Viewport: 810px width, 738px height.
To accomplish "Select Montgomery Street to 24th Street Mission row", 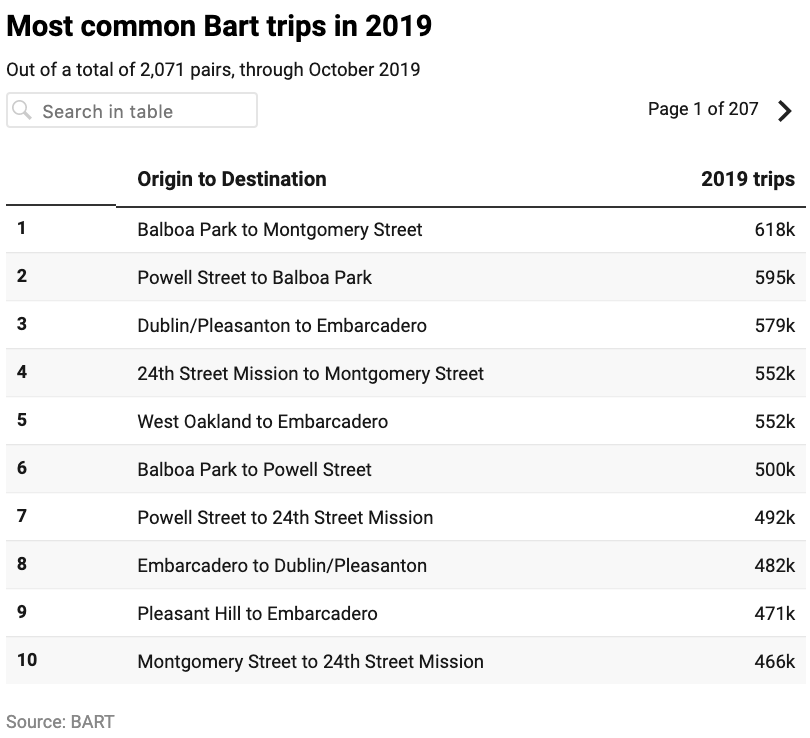I will (x=310, y=662).
